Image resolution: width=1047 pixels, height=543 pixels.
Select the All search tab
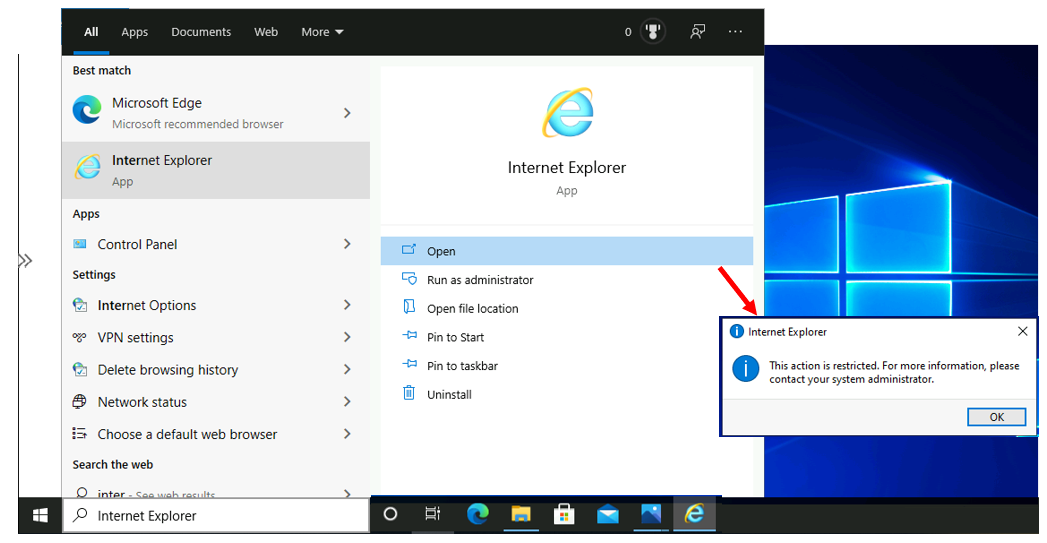pos(91,31)
